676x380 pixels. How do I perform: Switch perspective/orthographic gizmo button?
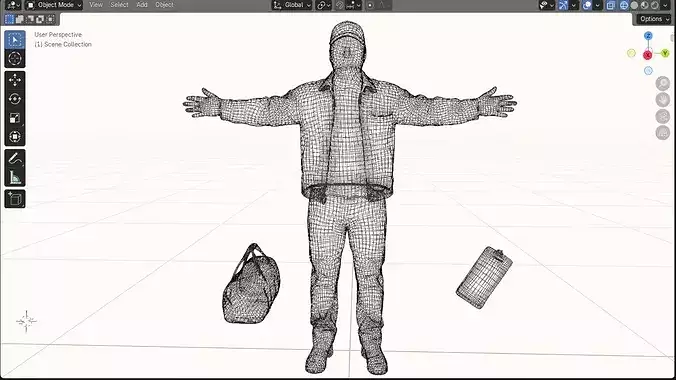point(663,133)
